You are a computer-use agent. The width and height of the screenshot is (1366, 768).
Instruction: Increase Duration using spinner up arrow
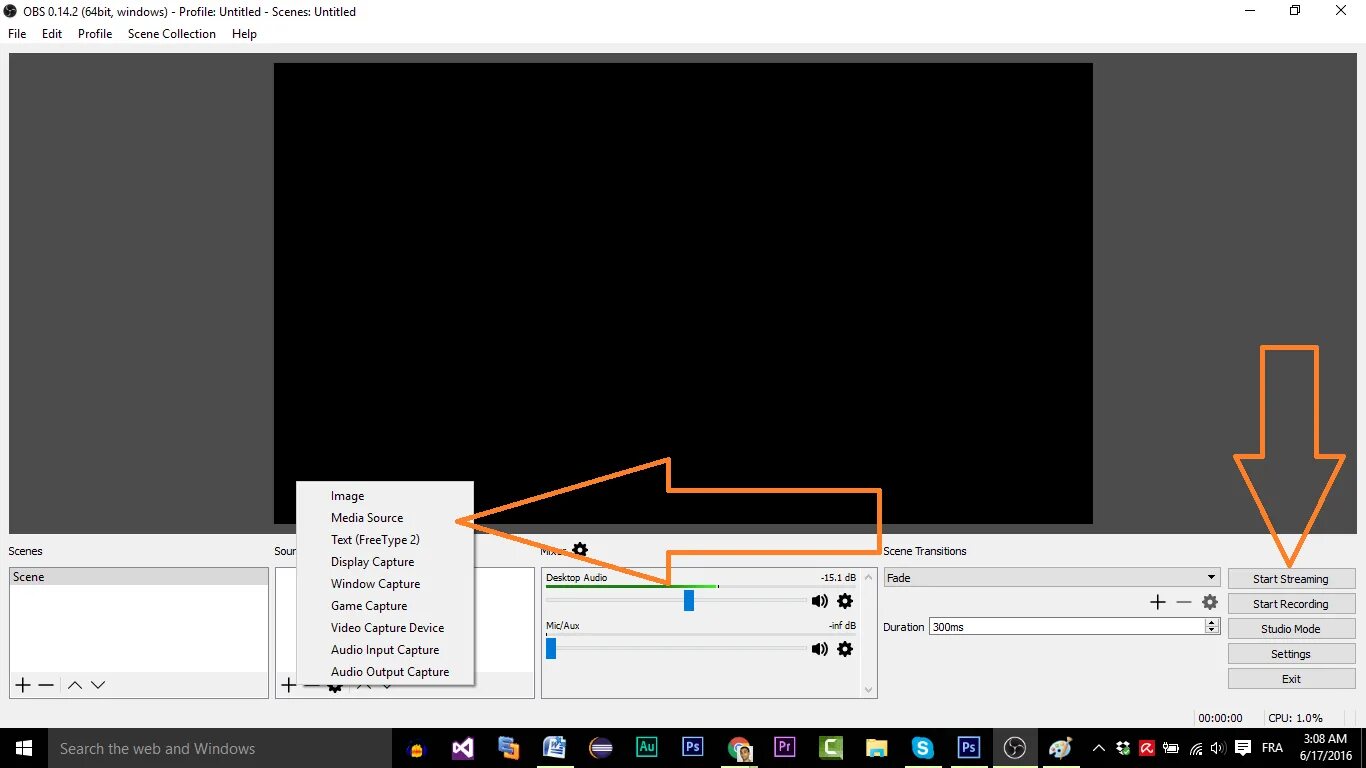pos(1212,622)
